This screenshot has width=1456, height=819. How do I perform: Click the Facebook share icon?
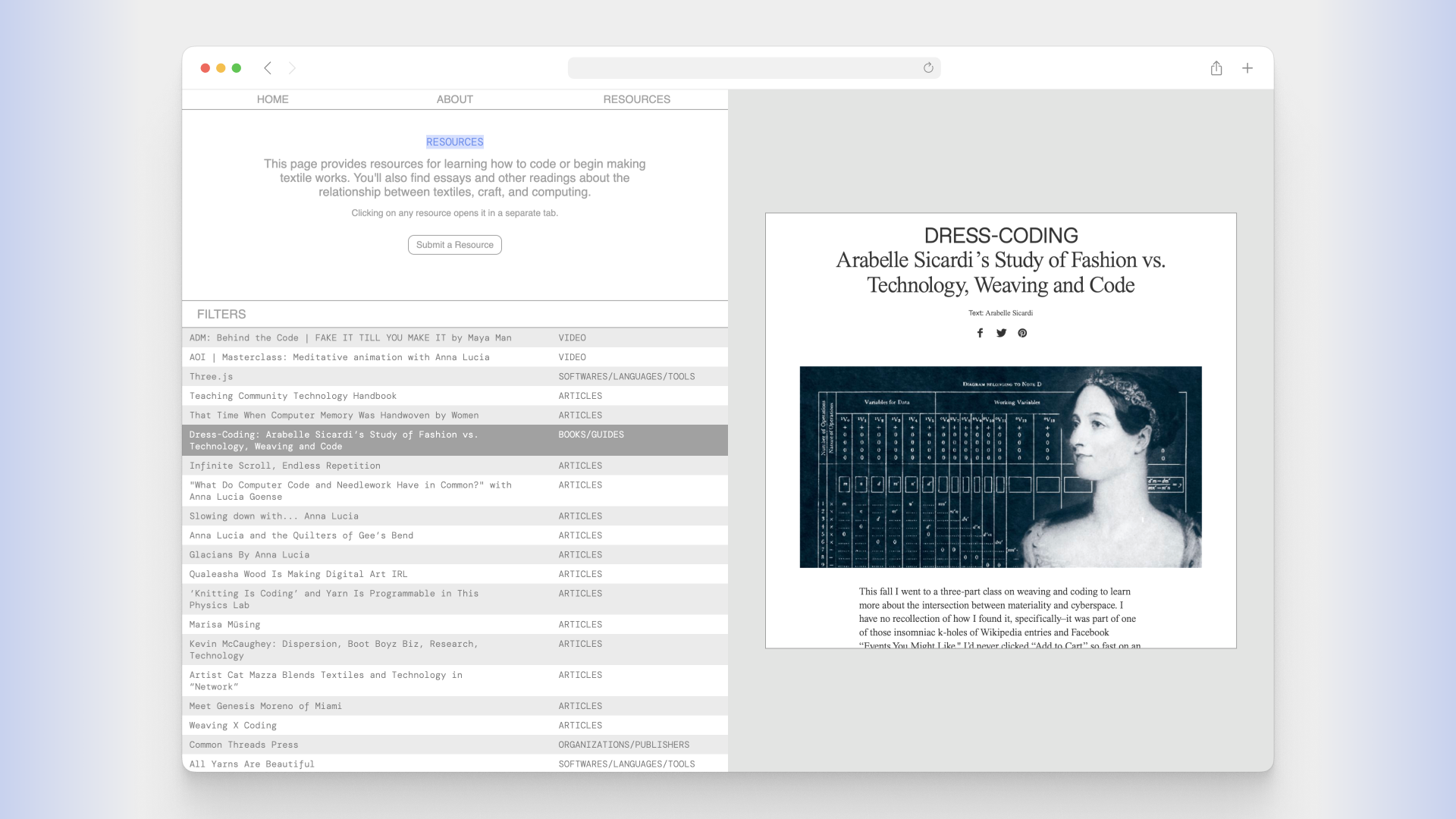pyautogui.click(x=980, y=333)
